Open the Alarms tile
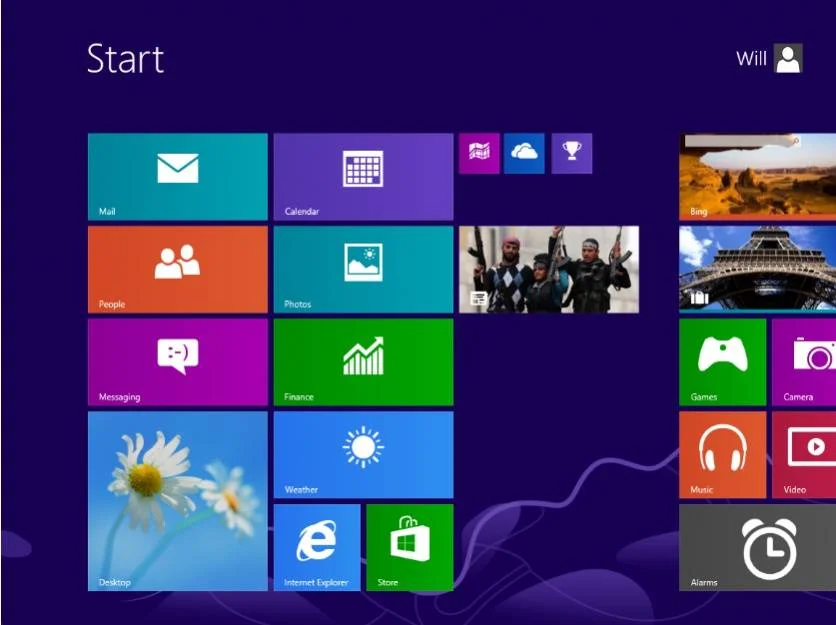Viewport: 836px width, 625px height. (758, 547)
